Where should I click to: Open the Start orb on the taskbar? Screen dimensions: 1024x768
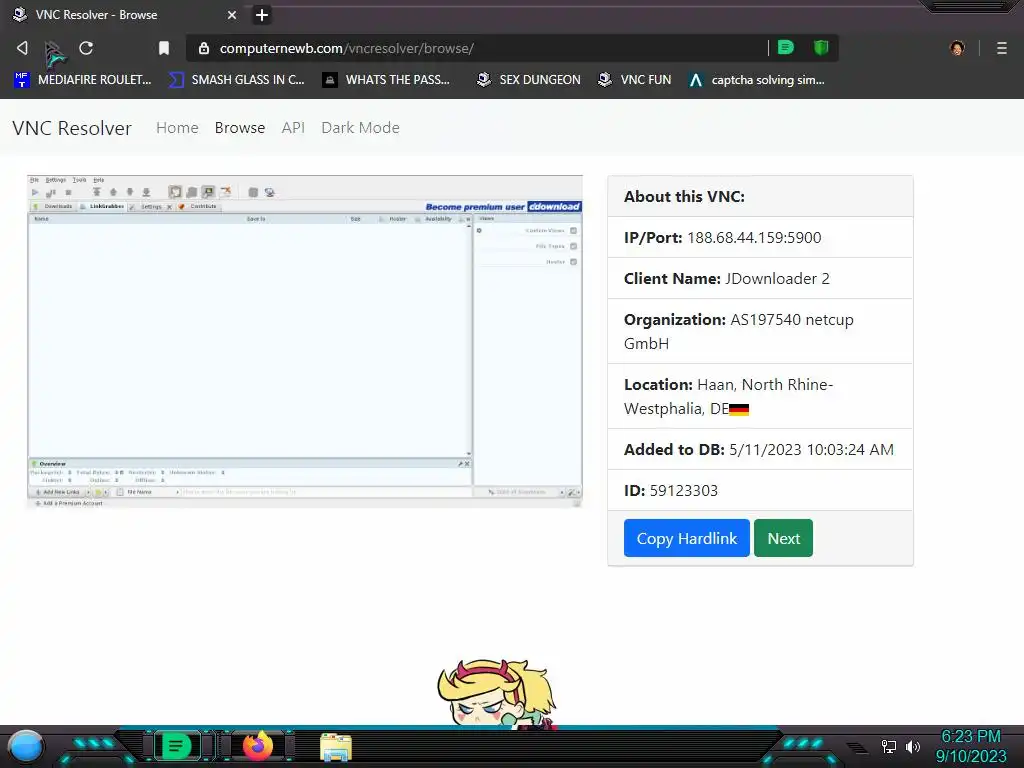tap(26, 746)
